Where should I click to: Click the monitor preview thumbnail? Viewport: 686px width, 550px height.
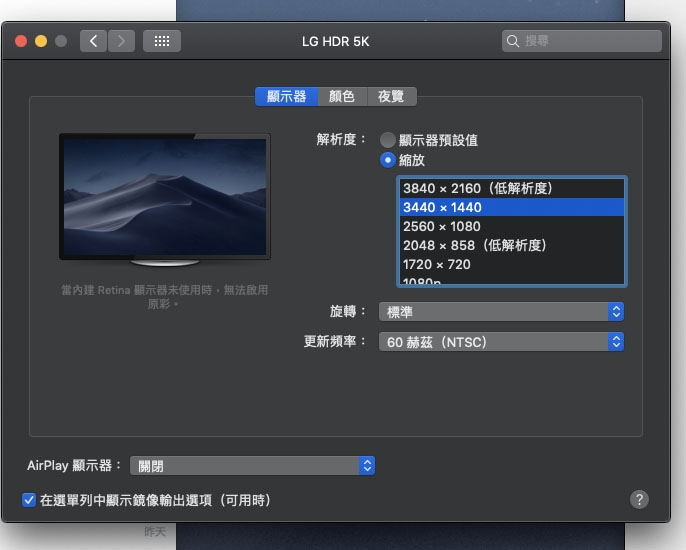(x=165, y=200)
